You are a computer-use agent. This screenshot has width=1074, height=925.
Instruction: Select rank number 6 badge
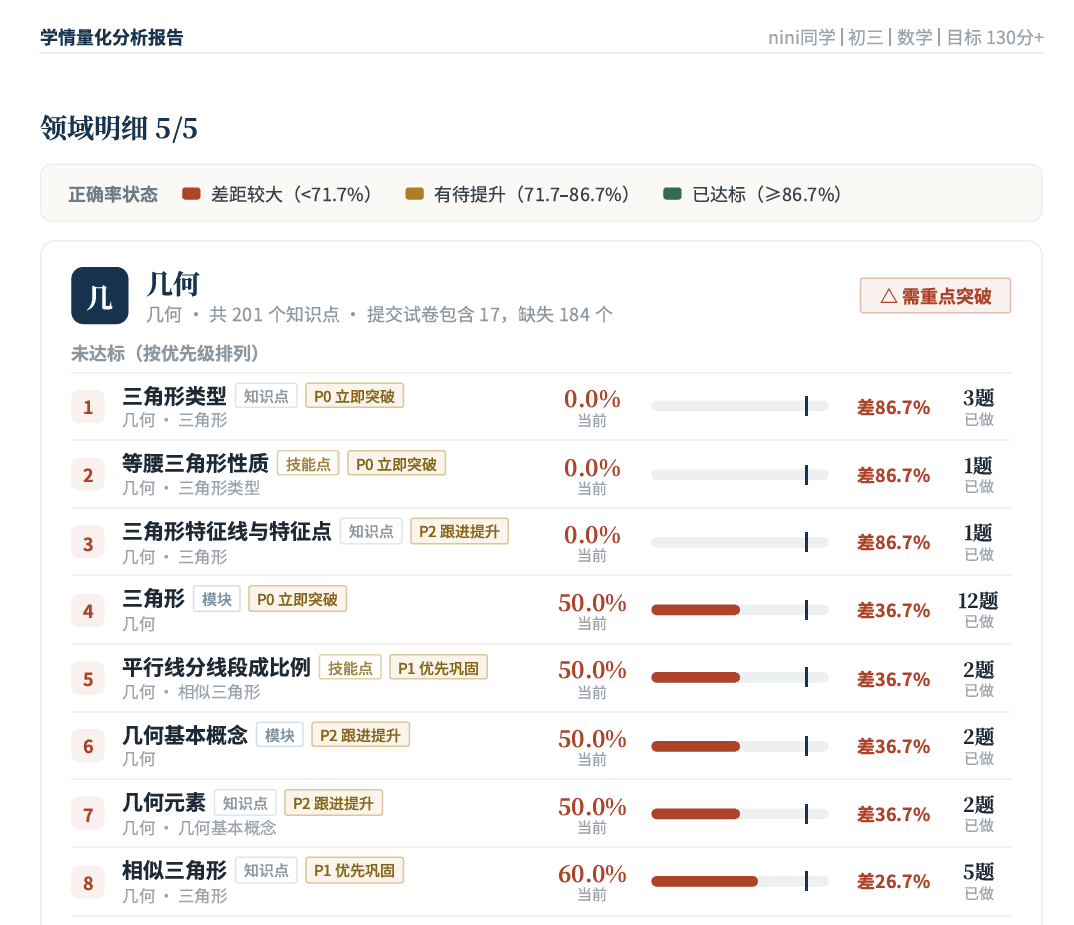coord(88,746)
